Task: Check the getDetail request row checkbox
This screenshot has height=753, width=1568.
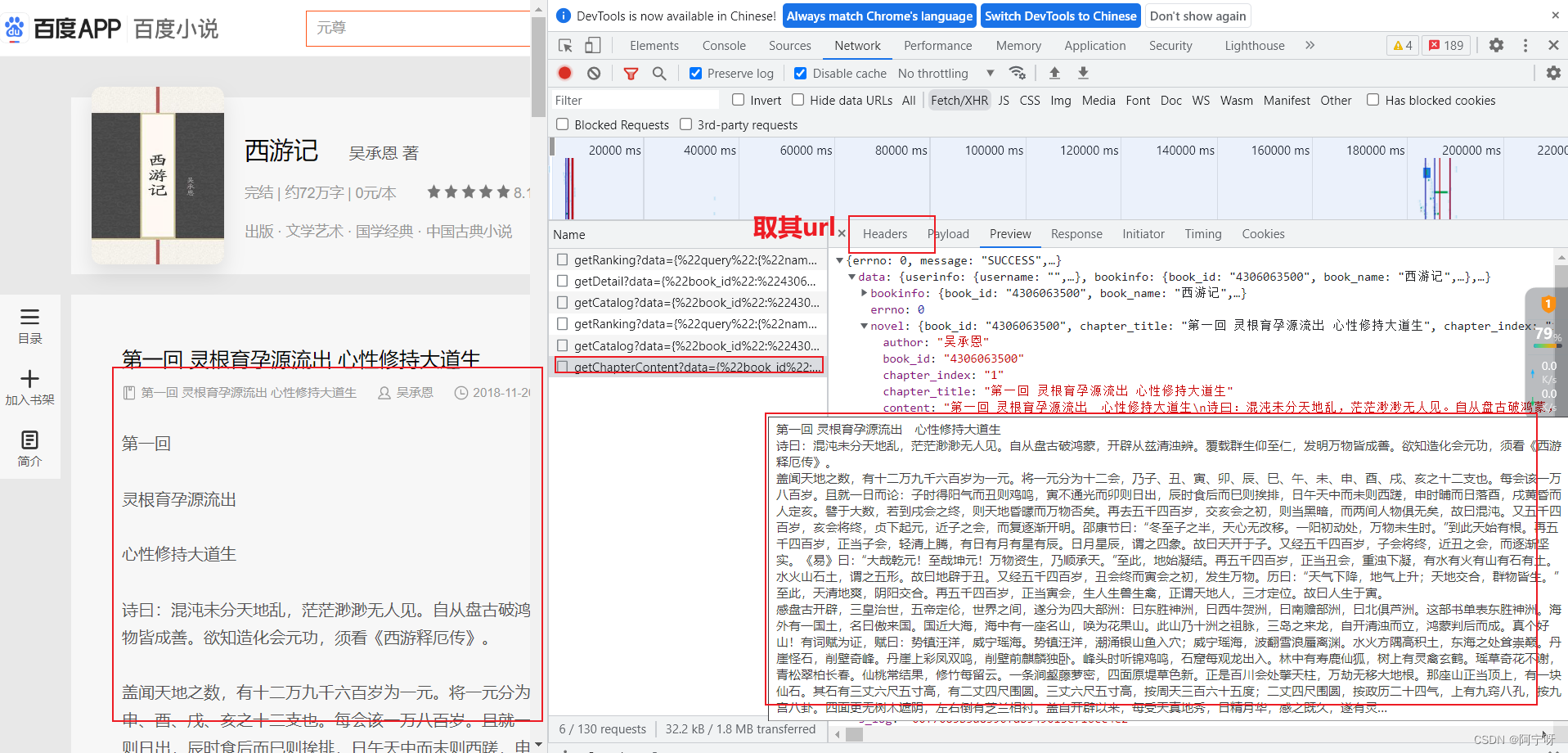Action: 563,281
